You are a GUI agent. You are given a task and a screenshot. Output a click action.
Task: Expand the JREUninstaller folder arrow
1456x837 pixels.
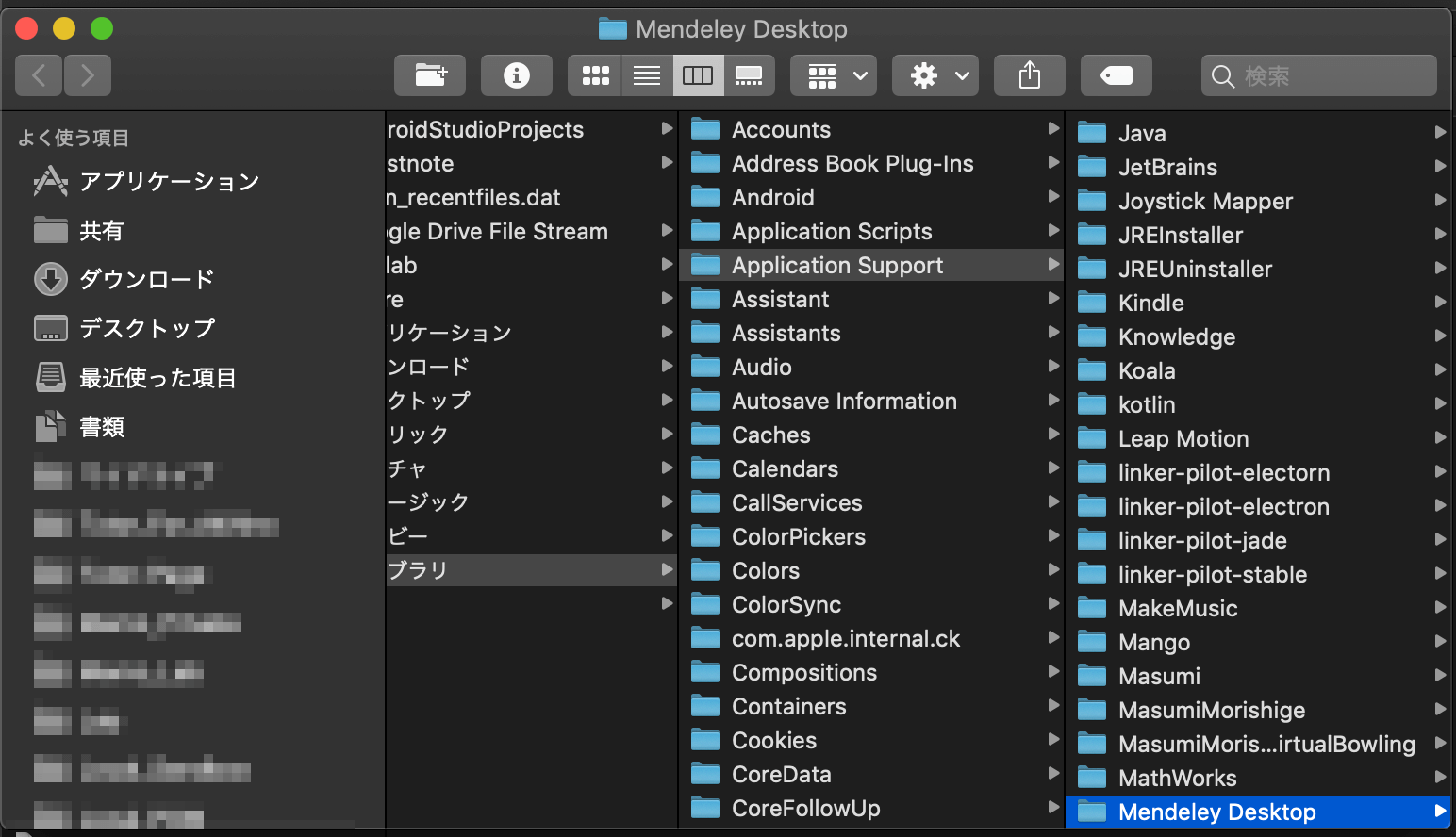pyautogui.click(x=1440, y=269)
